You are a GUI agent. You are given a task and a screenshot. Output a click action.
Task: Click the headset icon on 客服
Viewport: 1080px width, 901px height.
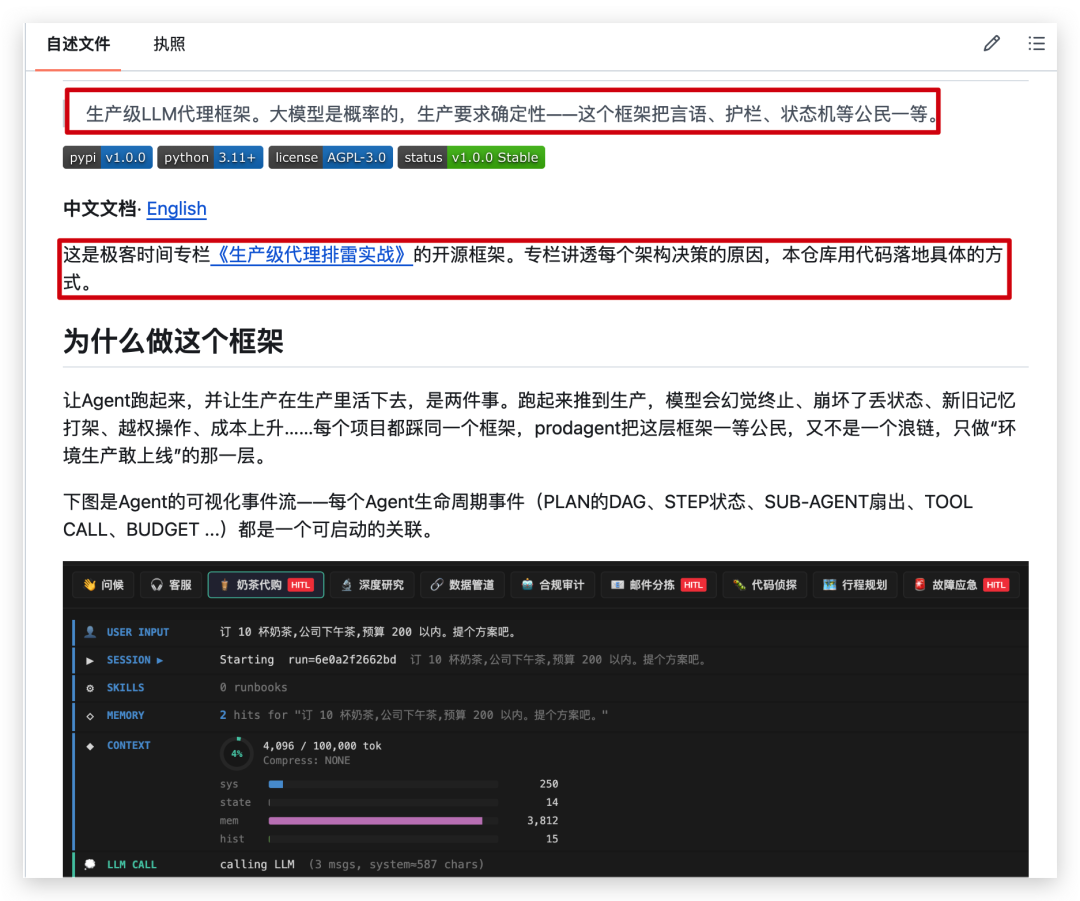coord(156,585)
